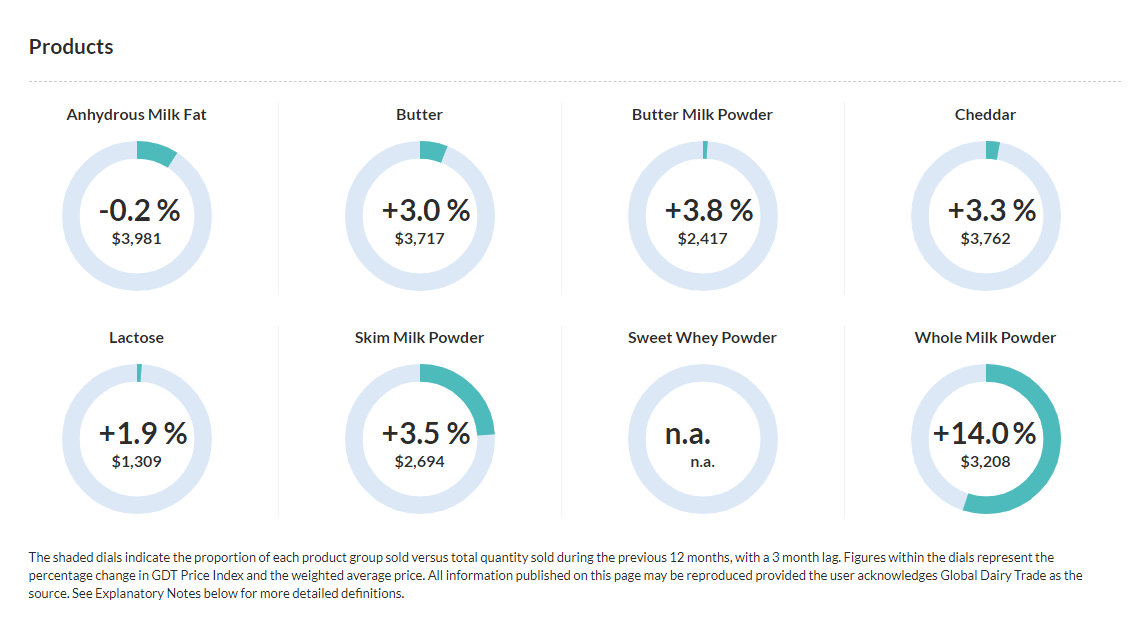Click the $1,309 Lactose average price

coord(137,462)
